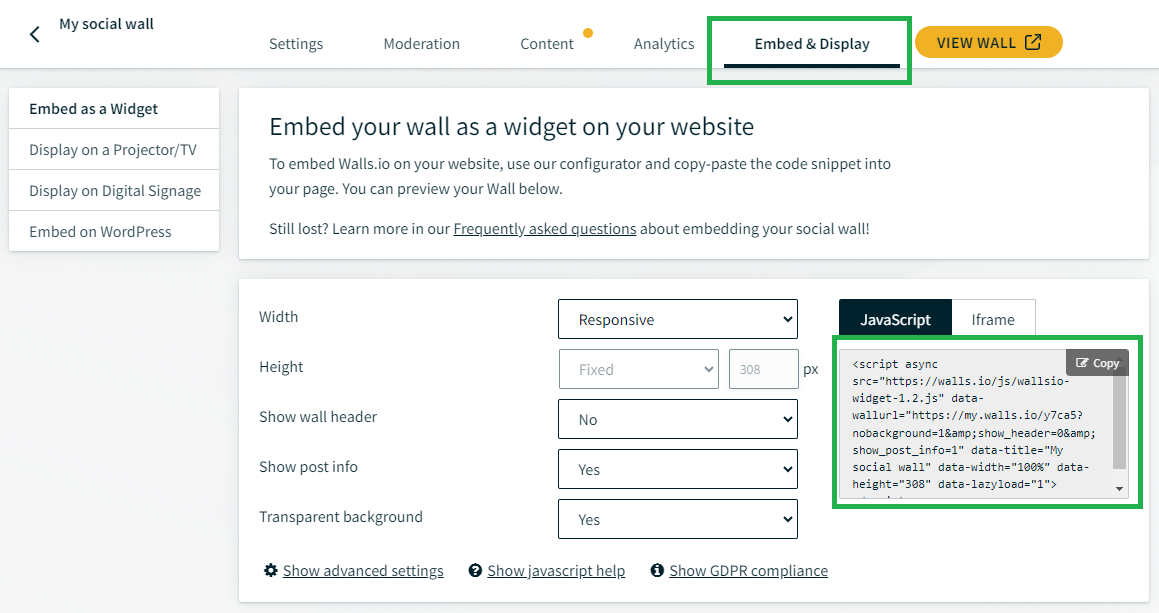Open the Width dropdown set to Responsive
This screenshot has height=613, width=1159.
tap(678, 319)
